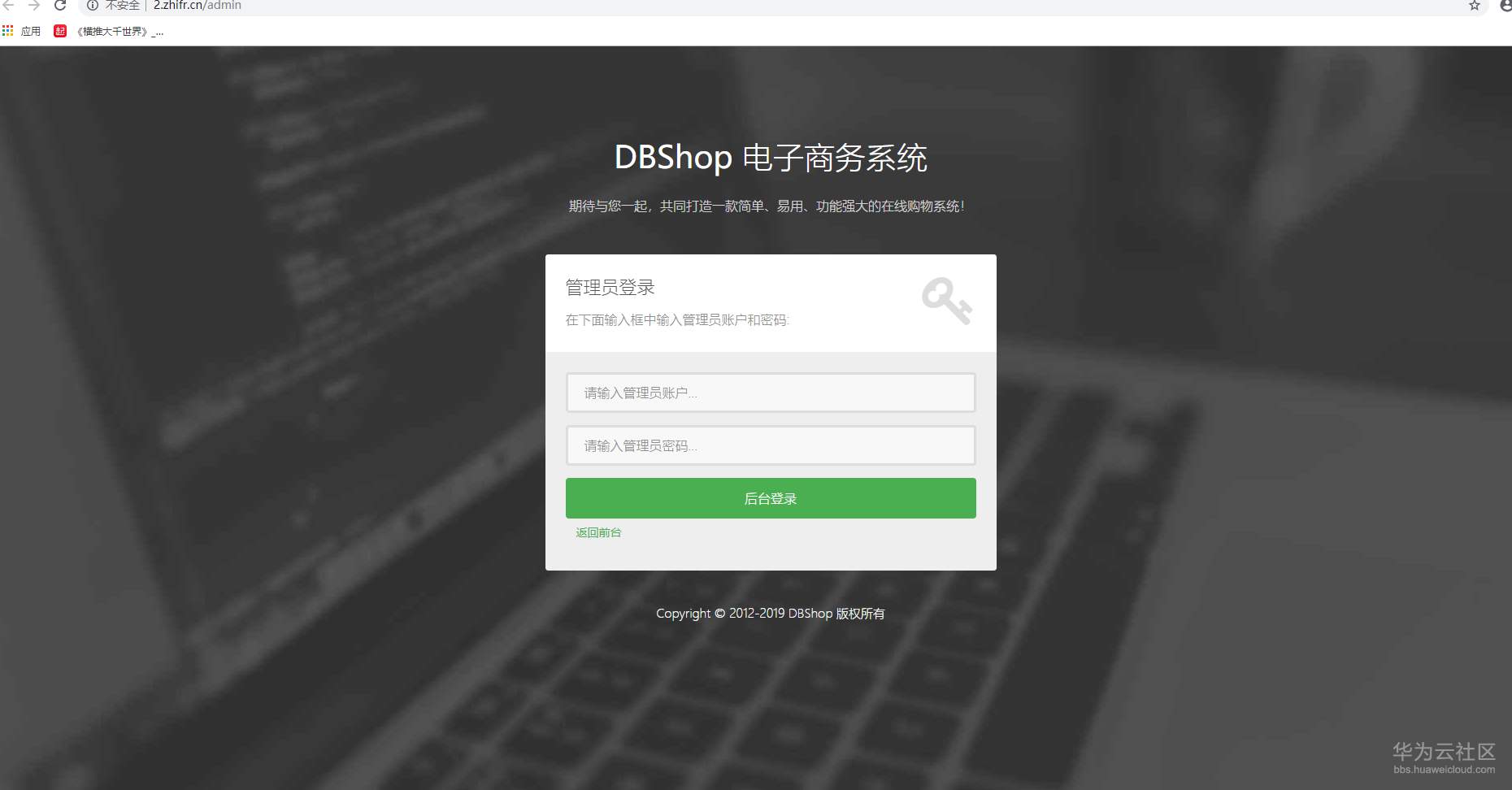1512x790 pixels.
Task: Open the browser profile avatar
Action: pos(1505,5)
